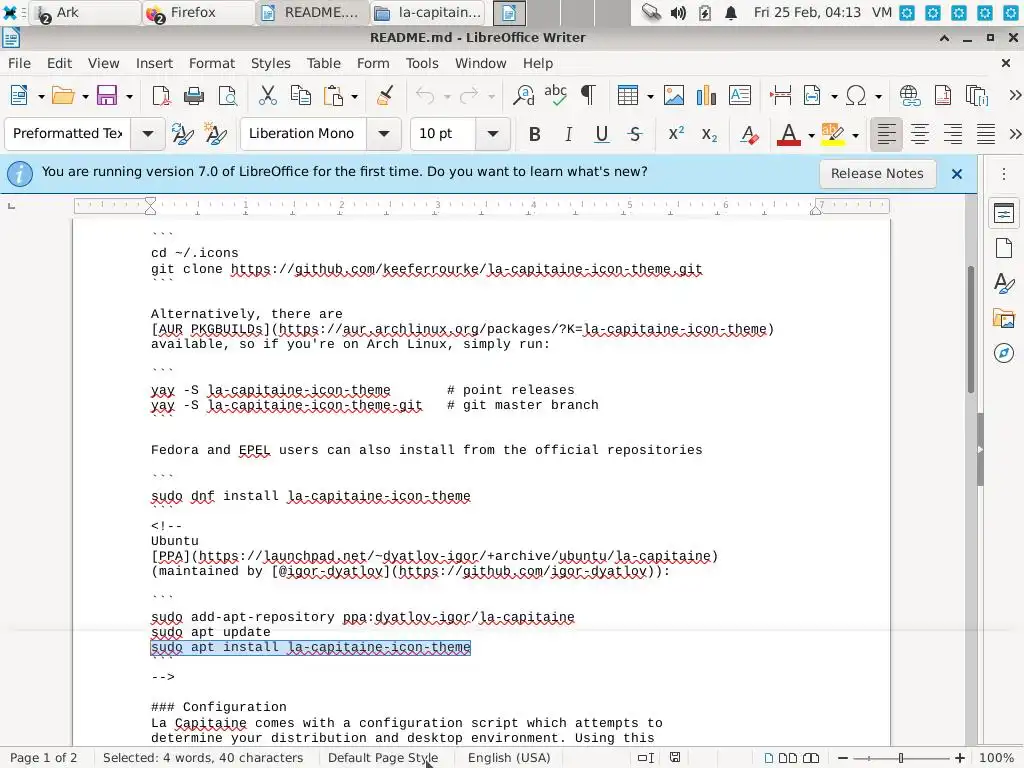The image size is (1024, 768).
Task: Toggle superscript
Action: click(x=676, y=135)
